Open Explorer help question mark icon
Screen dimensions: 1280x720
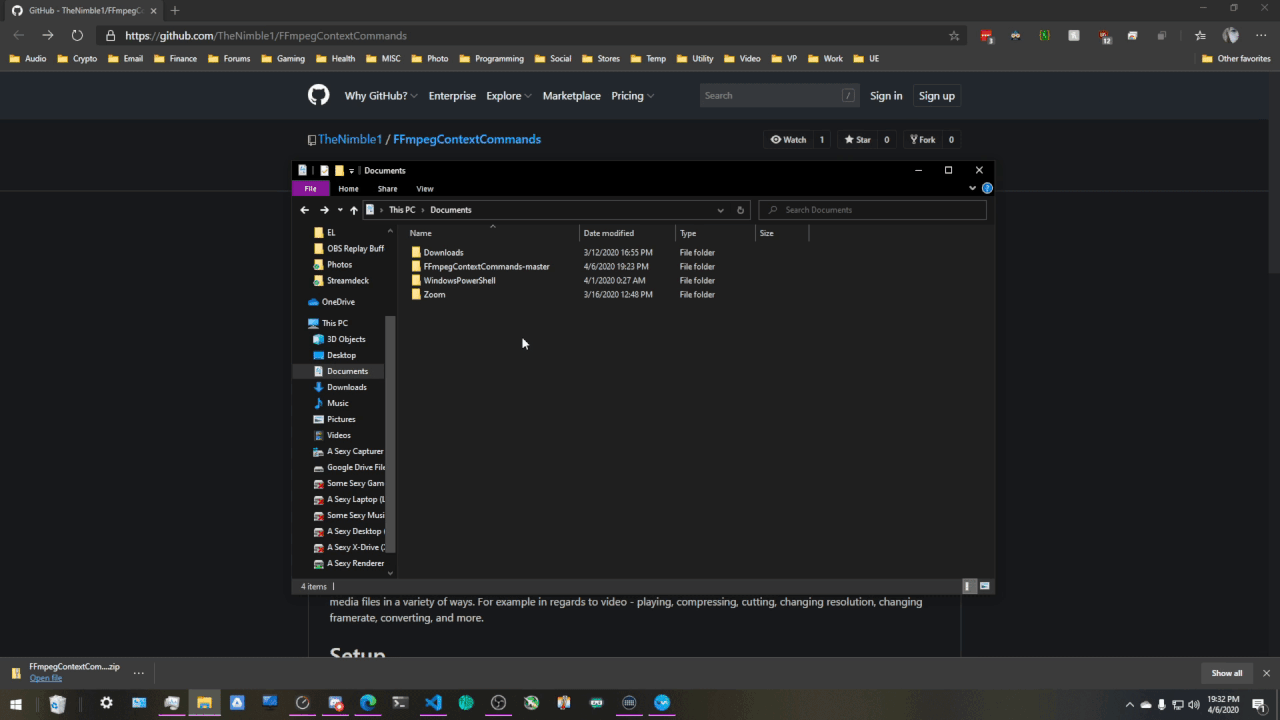tap(987, 188)
